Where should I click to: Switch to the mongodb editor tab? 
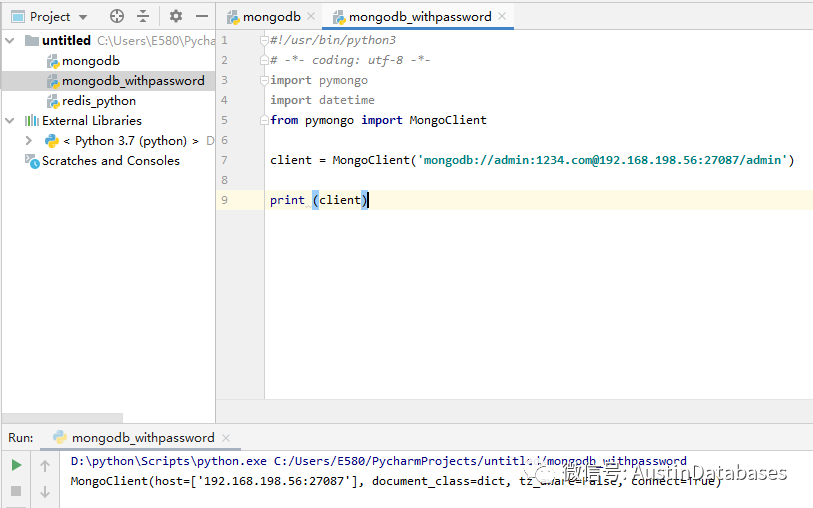click(x=270, y=17)
